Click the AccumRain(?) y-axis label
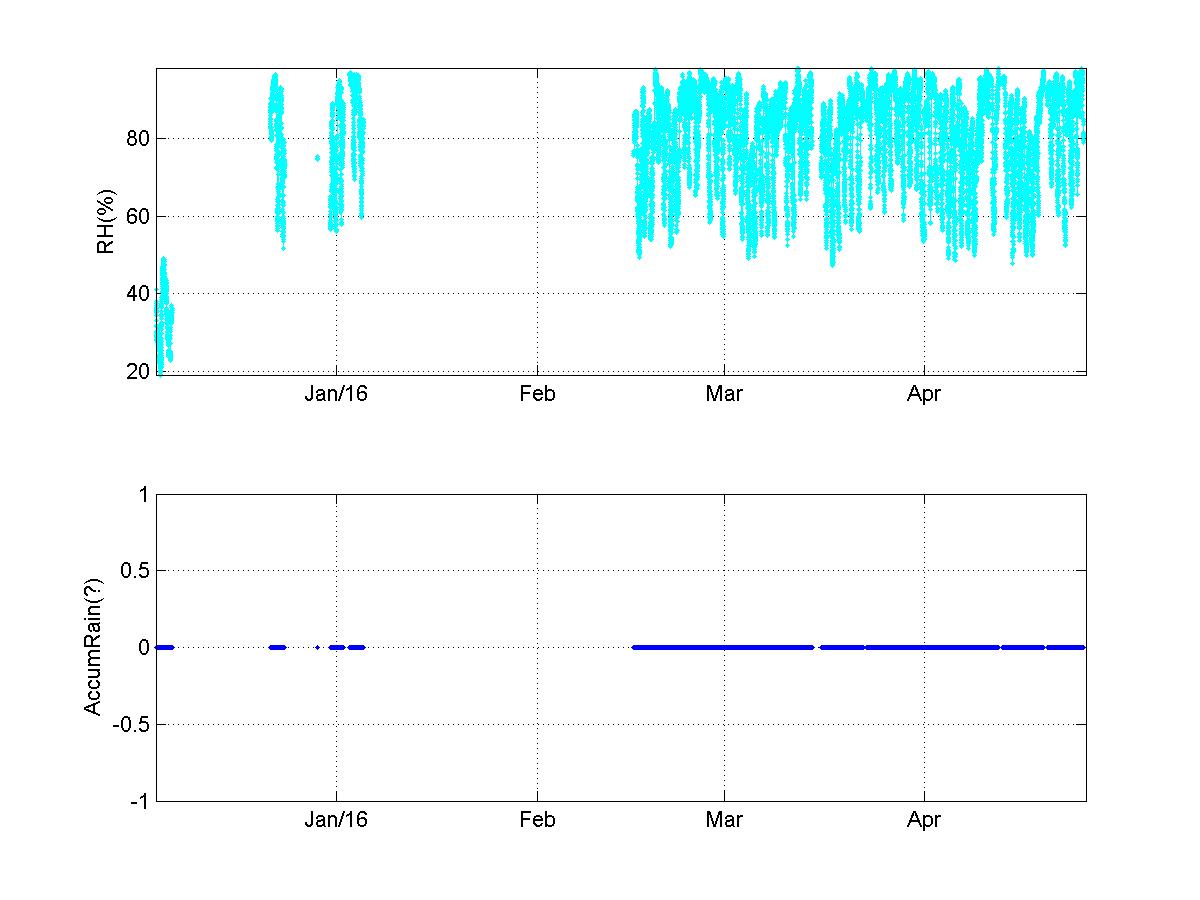 point(92,648)
